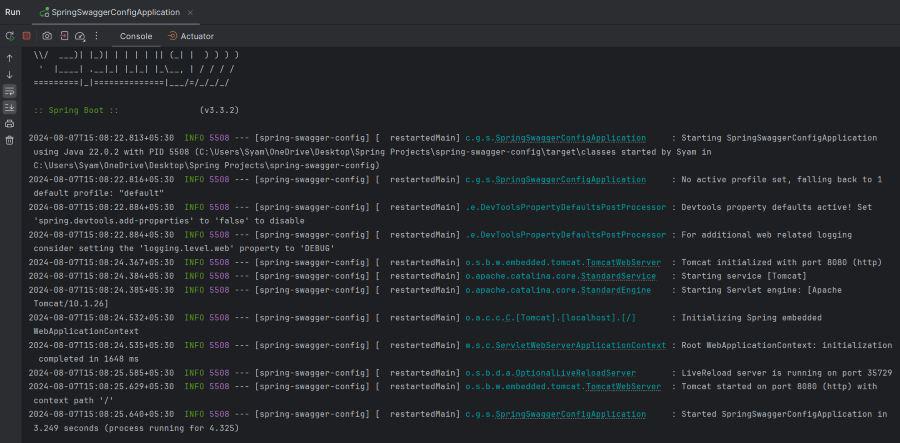Image resolution: width=900 pixels, height=443 pixels.
Task: Click the down arrow in console gutter
Action: click(x=10, y=74)
